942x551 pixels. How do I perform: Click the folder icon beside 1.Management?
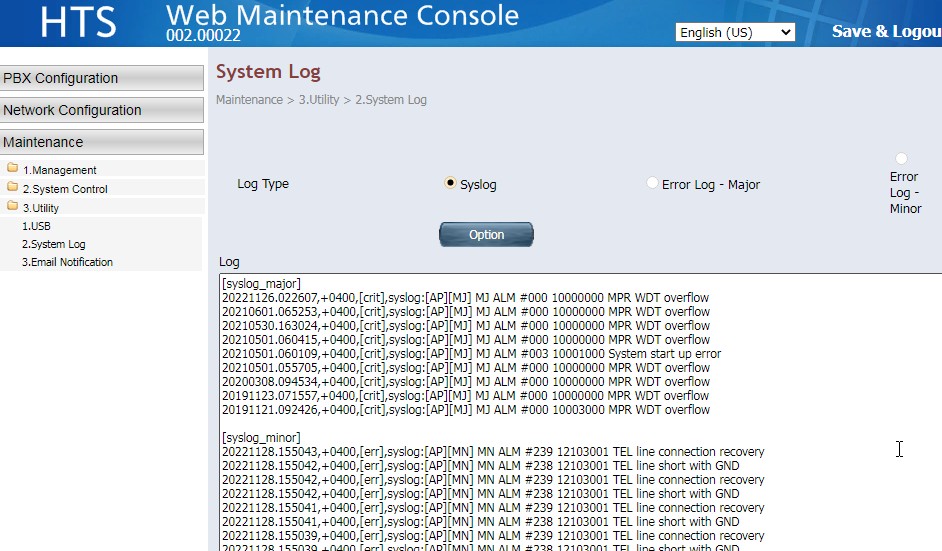click(13, 168)
